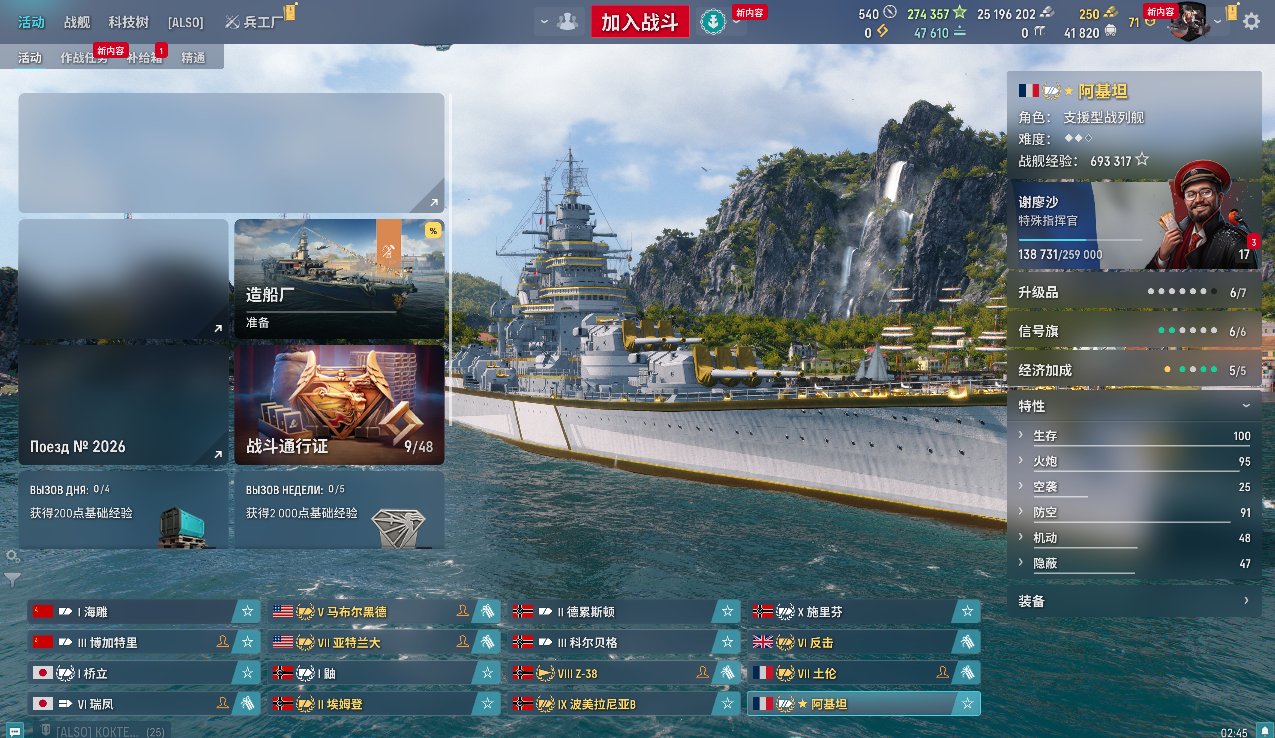
Task: Click the red 加入战斗 battle button
Action: coord(640,21)
